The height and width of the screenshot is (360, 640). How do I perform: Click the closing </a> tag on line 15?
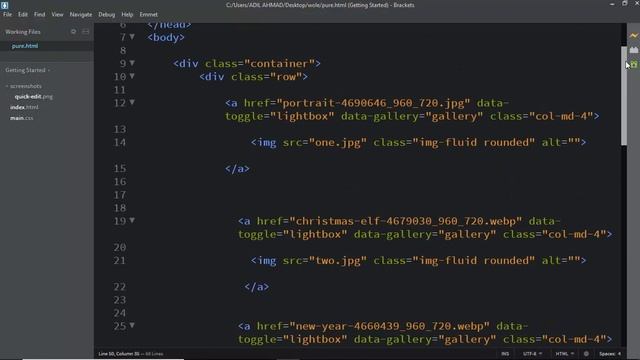pyautogui.click(x=237, y=169)
